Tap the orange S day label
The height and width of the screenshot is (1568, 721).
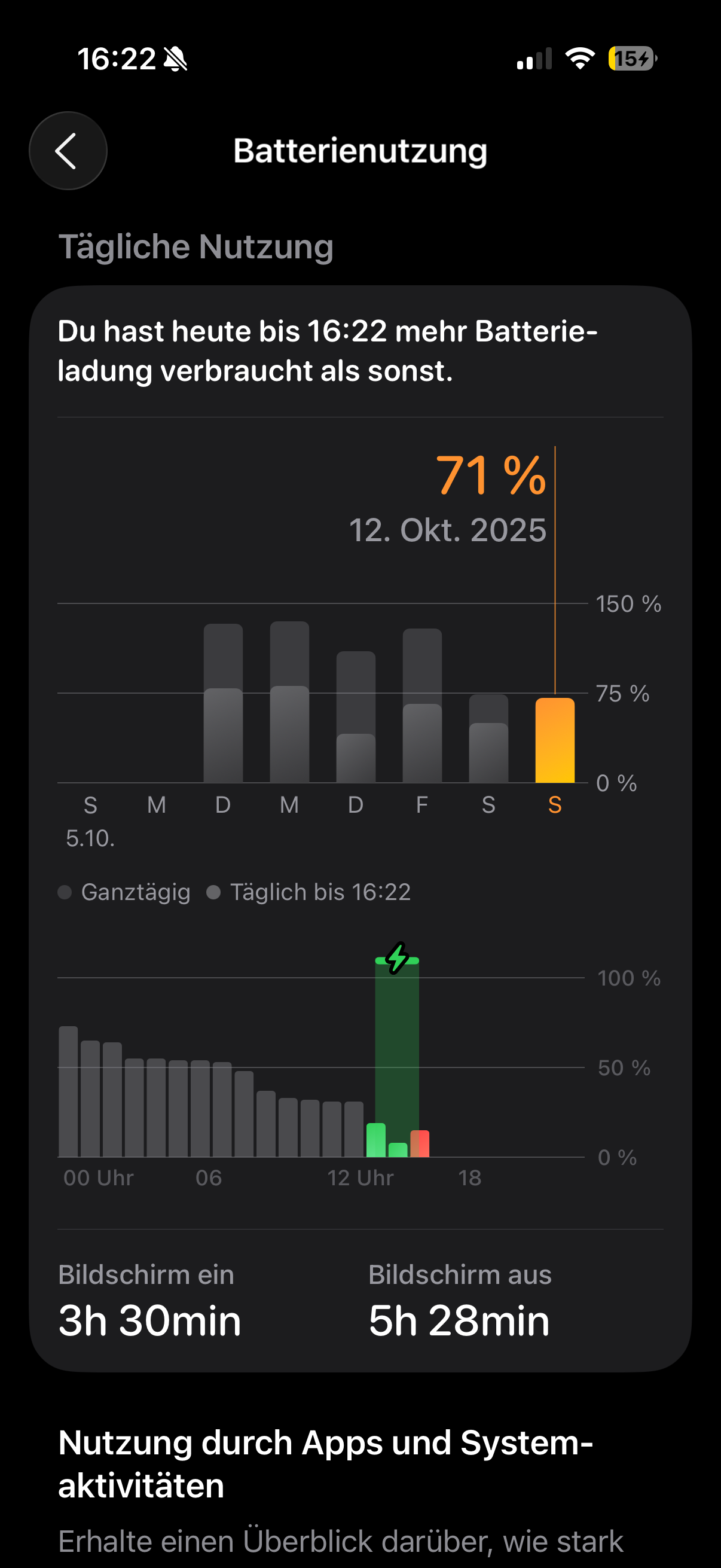click(554, 806)
